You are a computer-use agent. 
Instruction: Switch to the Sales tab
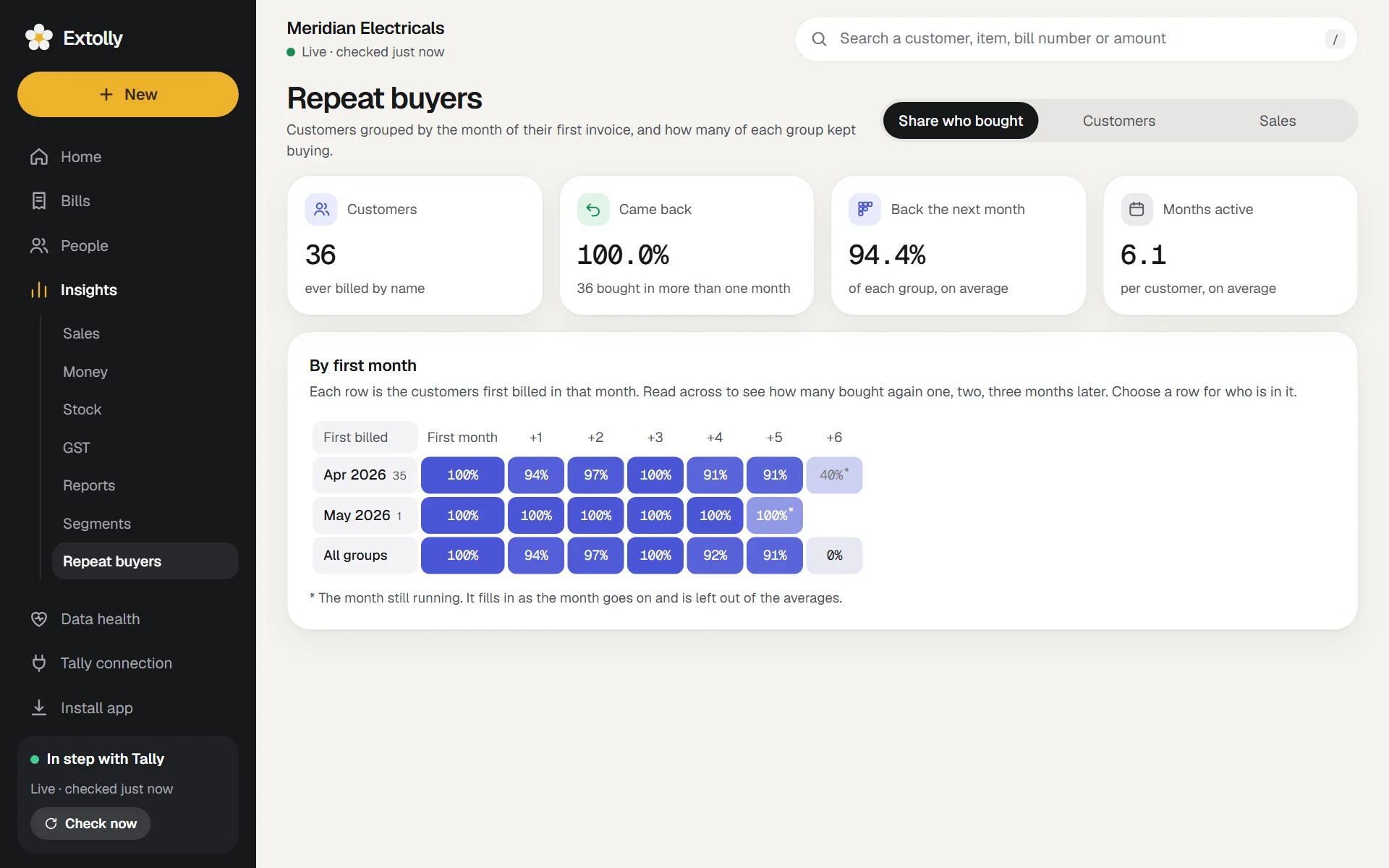pos(1278,121)
